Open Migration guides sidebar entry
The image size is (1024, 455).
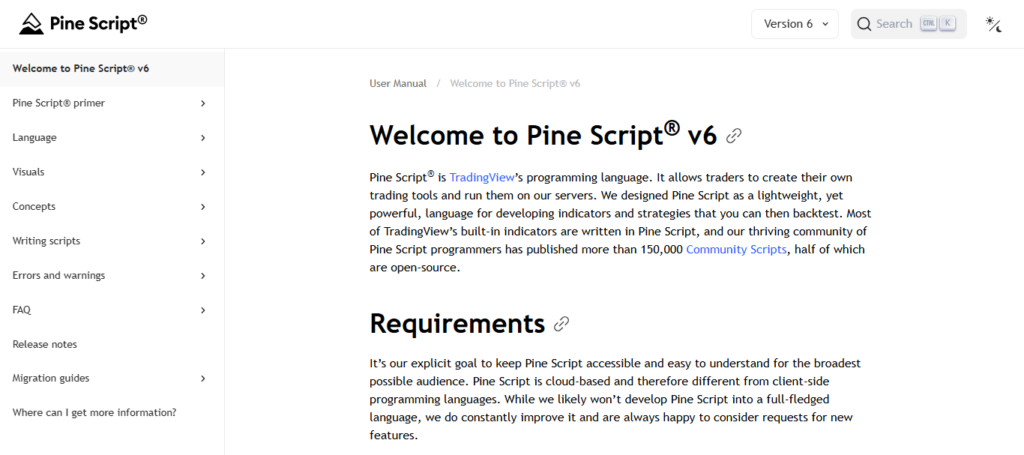(x=51, y=378)
